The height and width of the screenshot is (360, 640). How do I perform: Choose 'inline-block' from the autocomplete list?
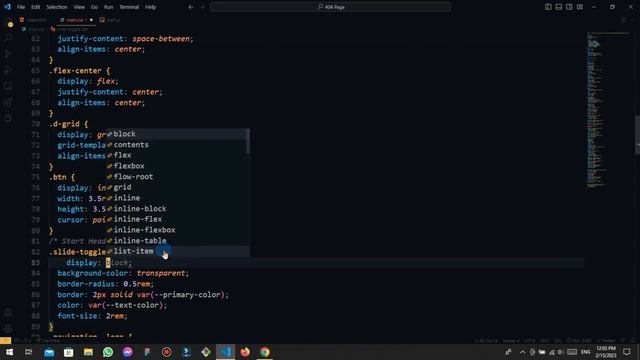click(178, 208)
